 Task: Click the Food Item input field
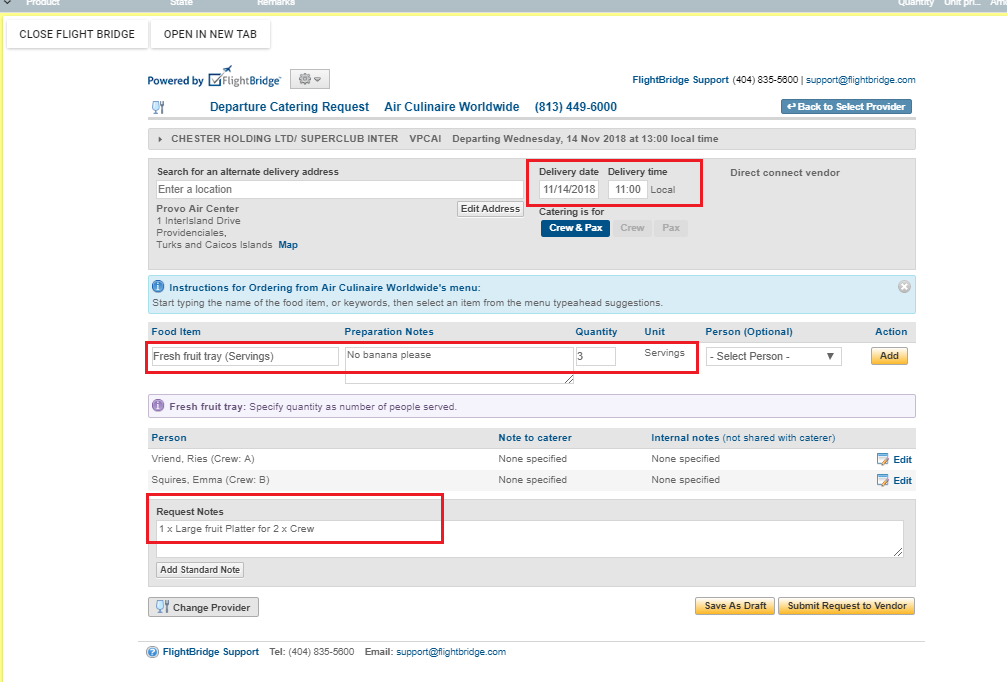(245, 356)
